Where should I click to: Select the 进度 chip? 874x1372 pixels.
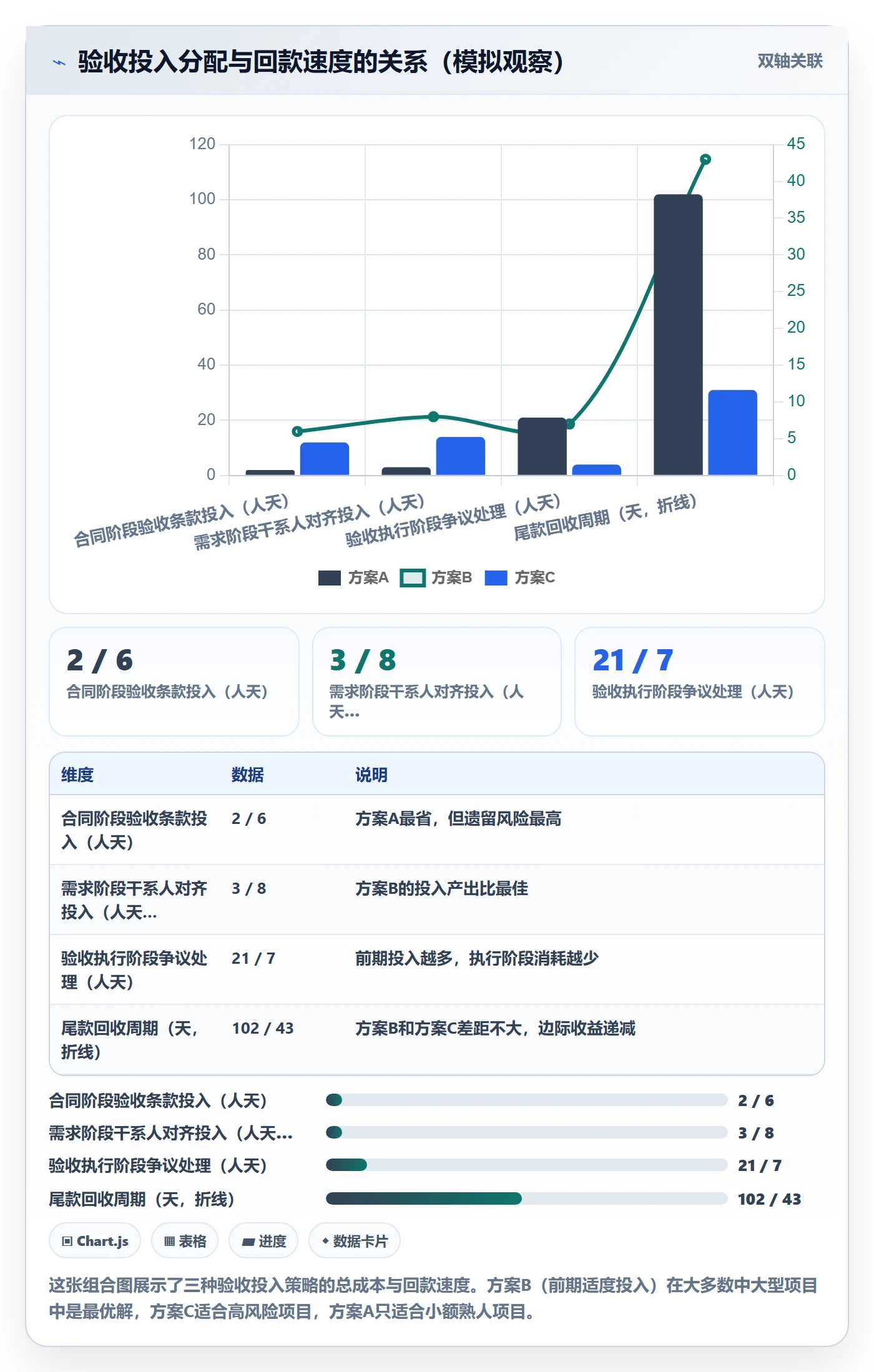(263, 1241)
